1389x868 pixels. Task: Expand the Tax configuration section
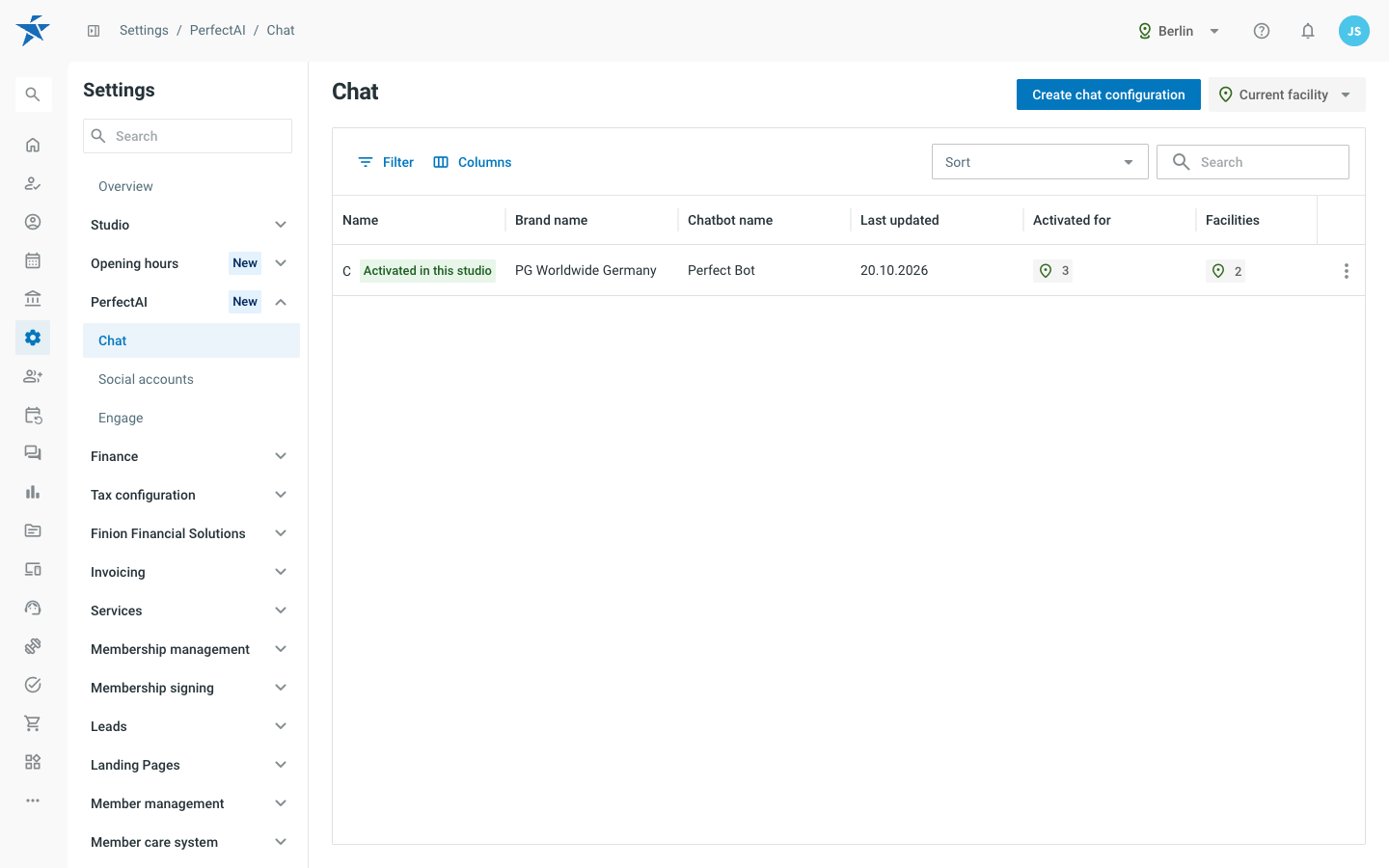(x=191, y=495)
